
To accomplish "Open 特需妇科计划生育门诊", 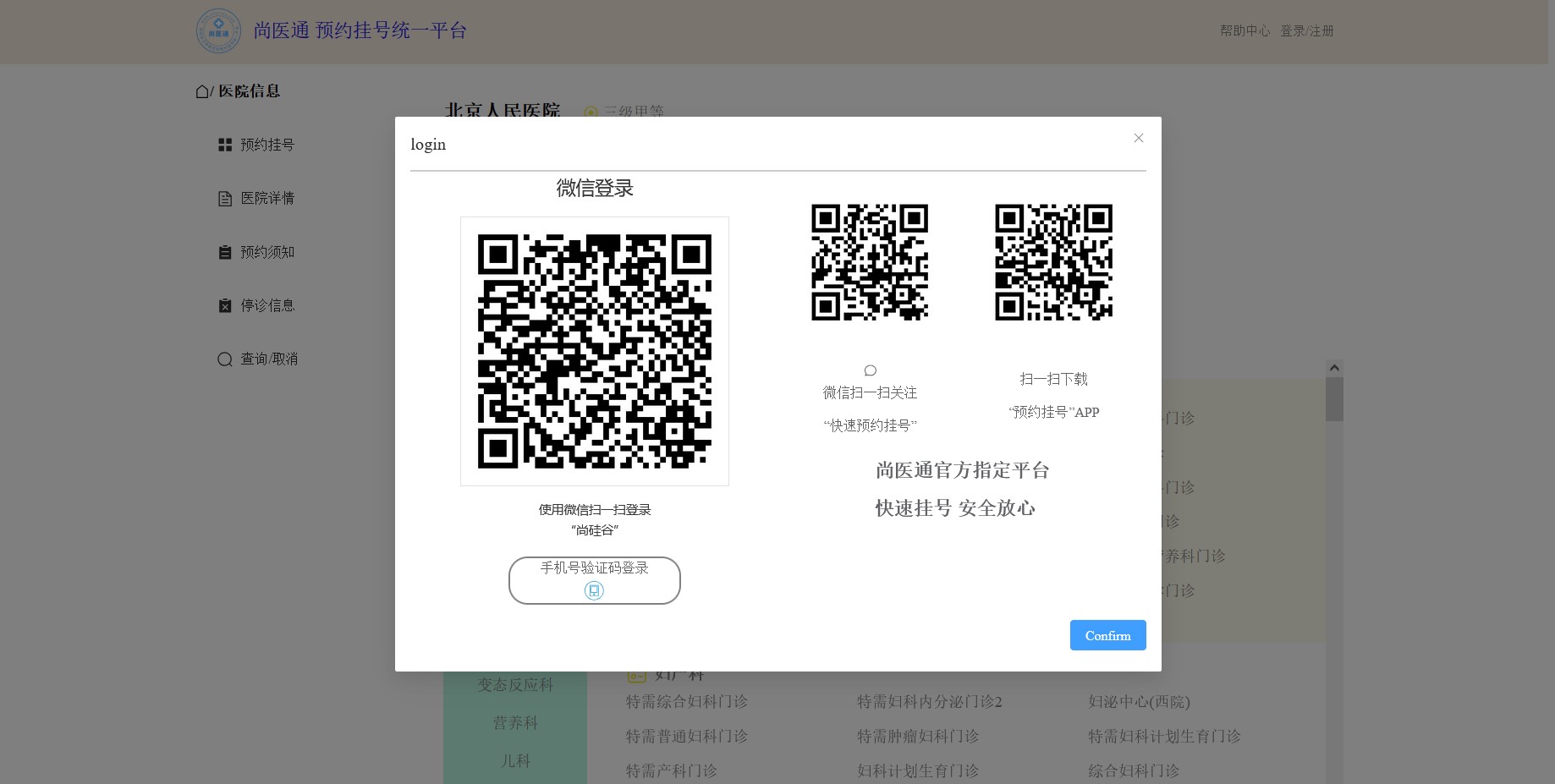I will tap(1164, 736).
